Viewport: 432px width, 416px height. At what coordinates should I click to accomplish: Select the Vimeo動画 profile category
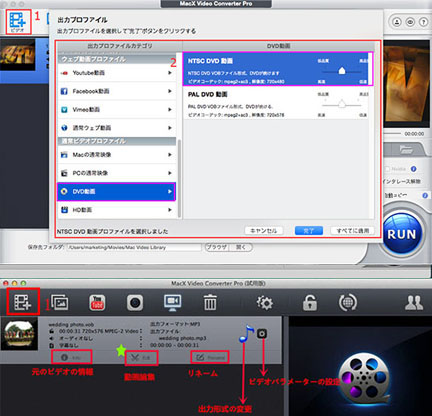(x=116, y=109)
